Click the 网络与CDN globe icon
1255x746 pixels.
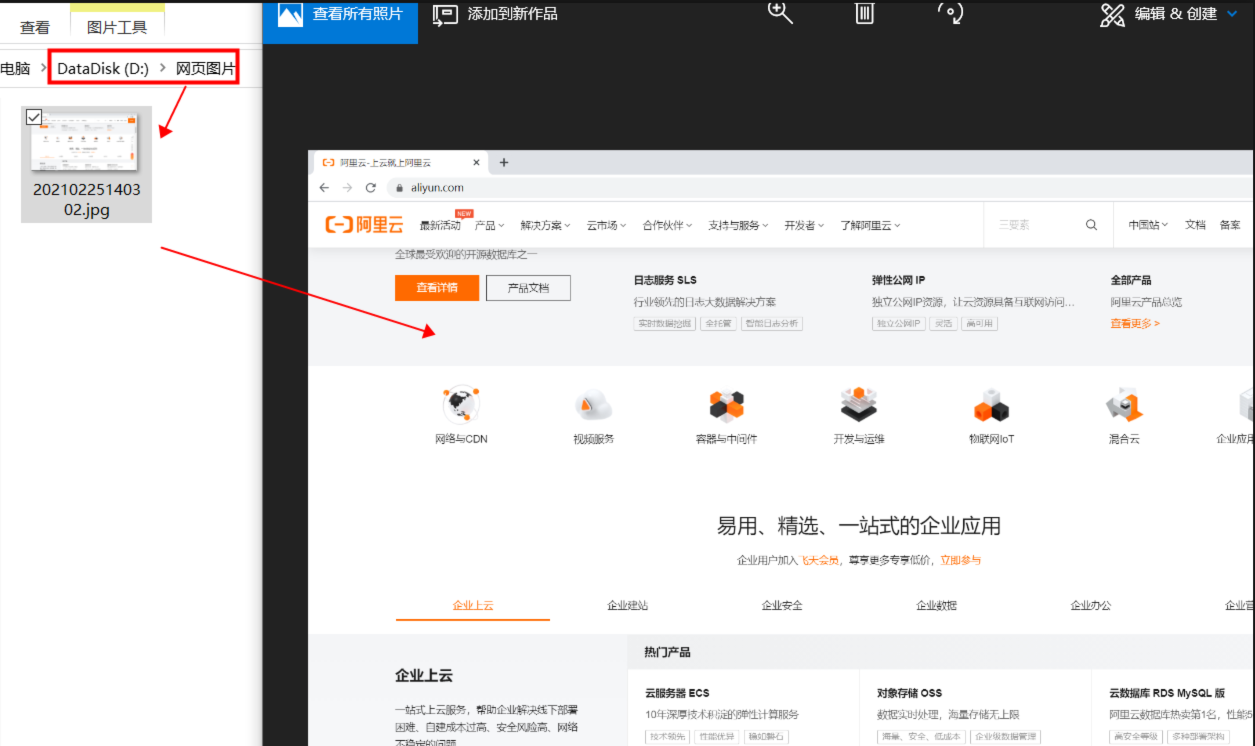[461, 405]
